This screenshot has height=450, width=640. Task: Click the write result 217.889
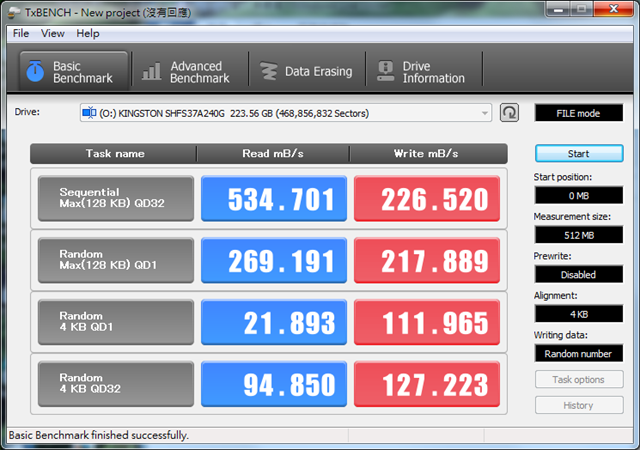427,260
